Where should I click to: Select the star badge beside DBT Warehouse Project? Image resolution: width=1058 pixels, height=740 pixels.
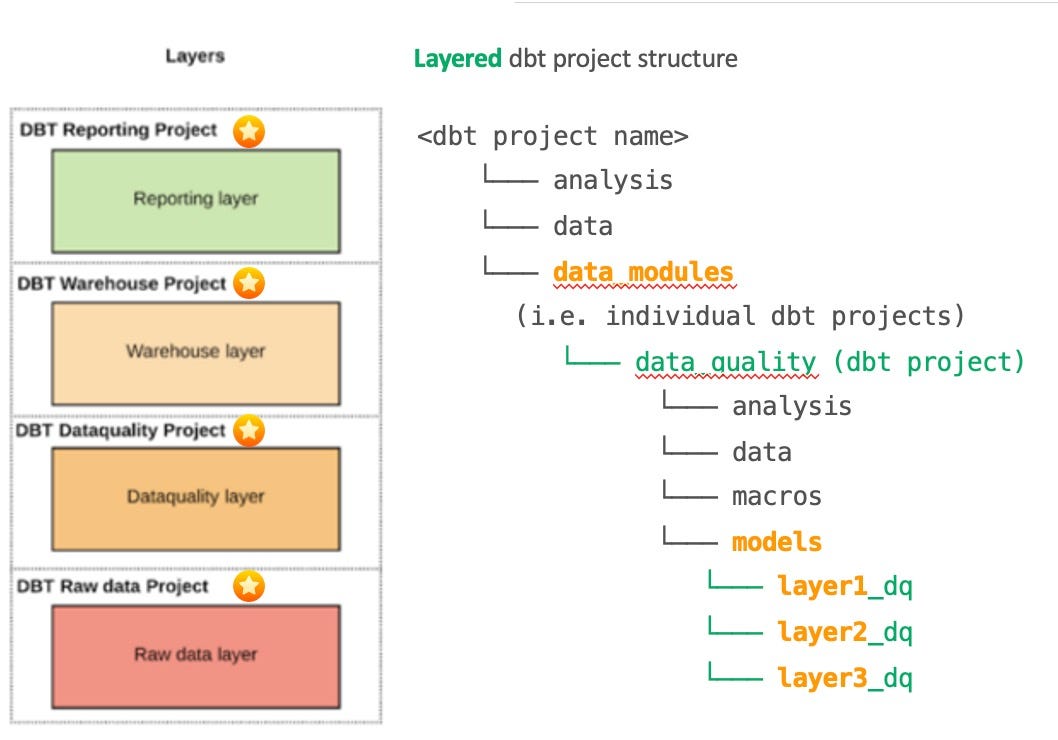pyautogui.click(x=247, y=283)
